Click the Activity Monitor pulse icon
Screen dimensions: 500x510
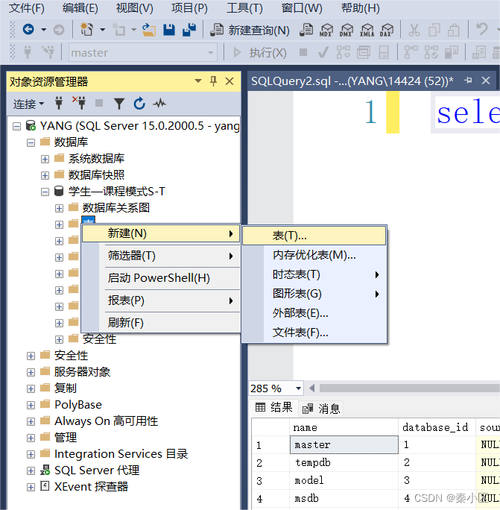tap(159, 103)
